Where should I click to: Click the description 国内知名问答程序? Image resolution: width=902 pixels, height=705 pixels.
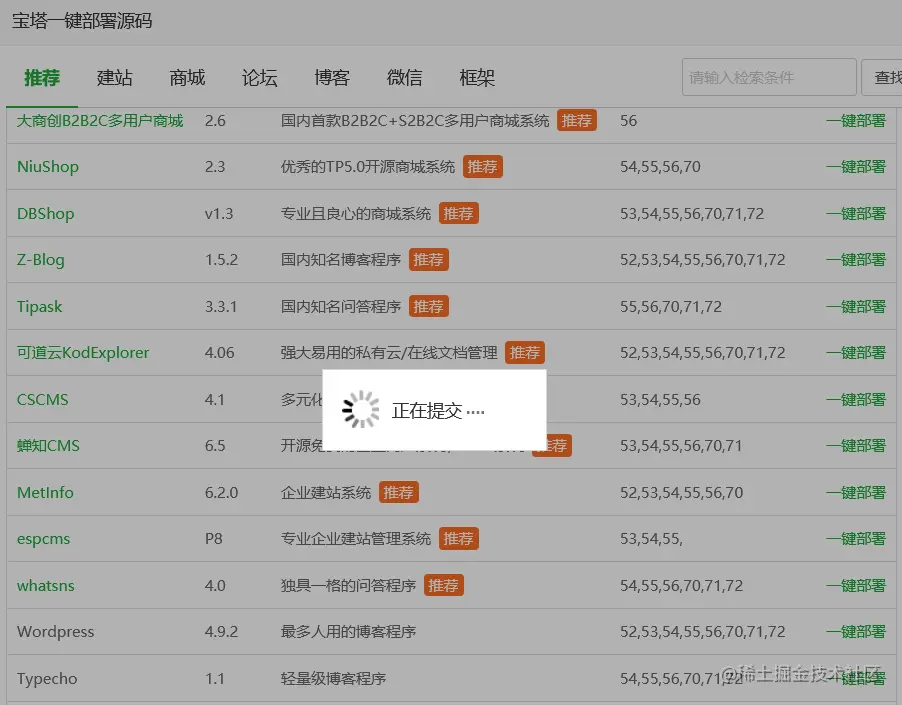tap(341, 306)
